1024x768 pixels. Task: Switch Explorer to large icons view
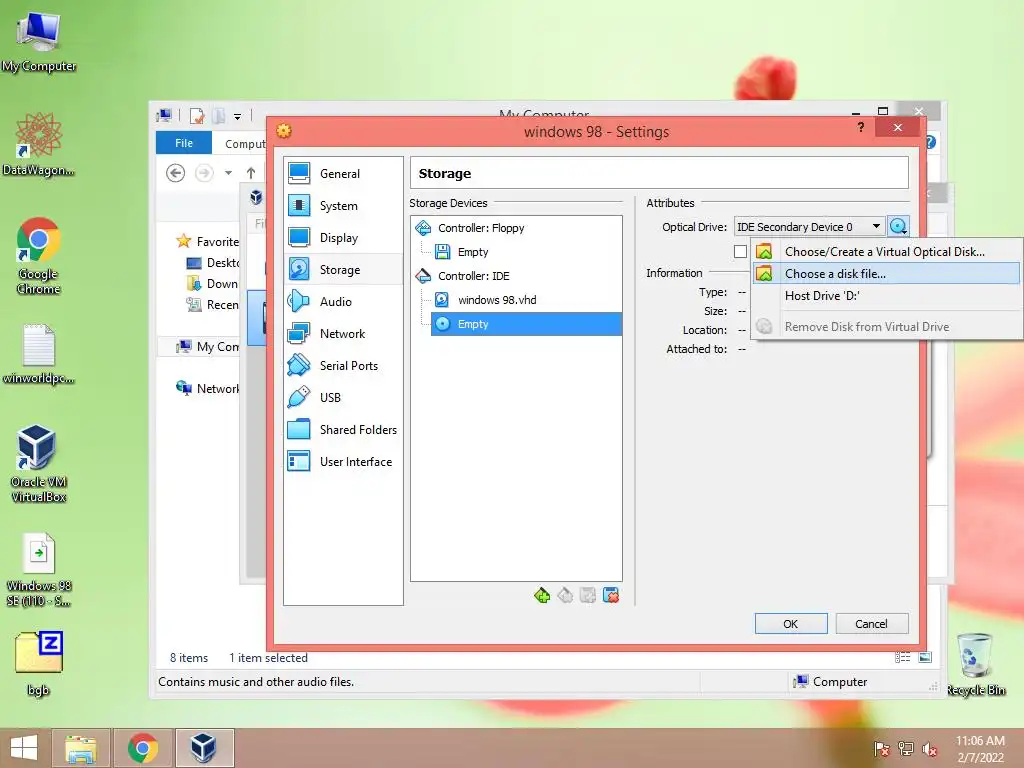point(925,658)
